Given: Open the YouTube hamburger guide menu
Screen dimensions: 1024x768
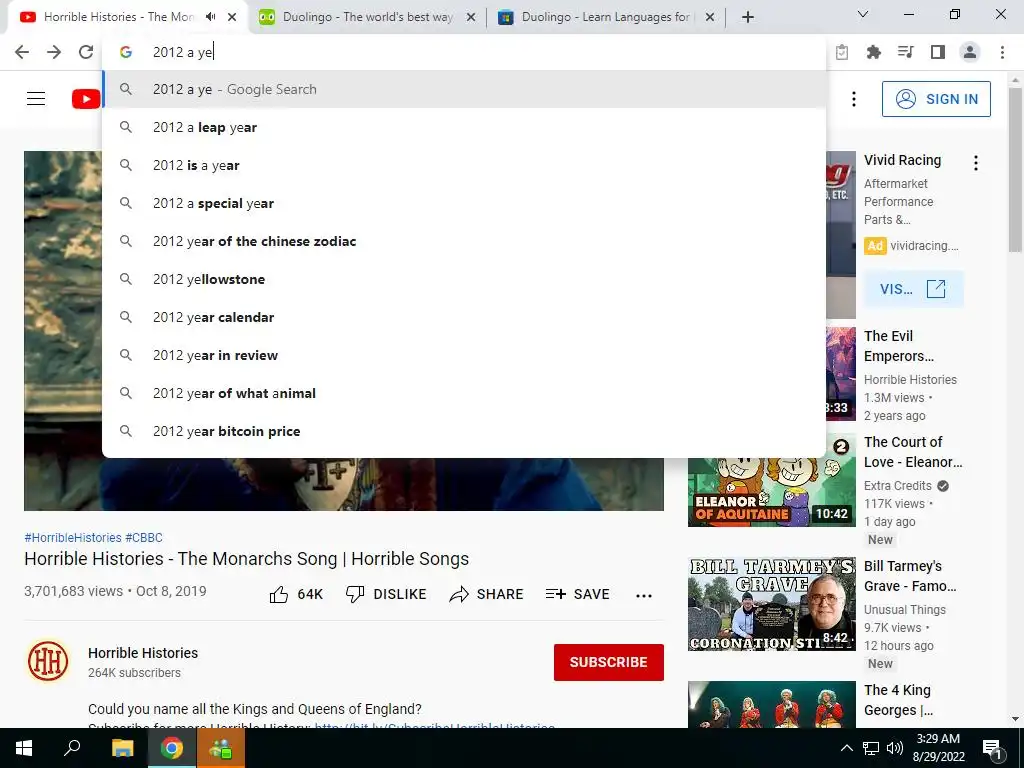Looking at the screenshot, I should [36, 99].
